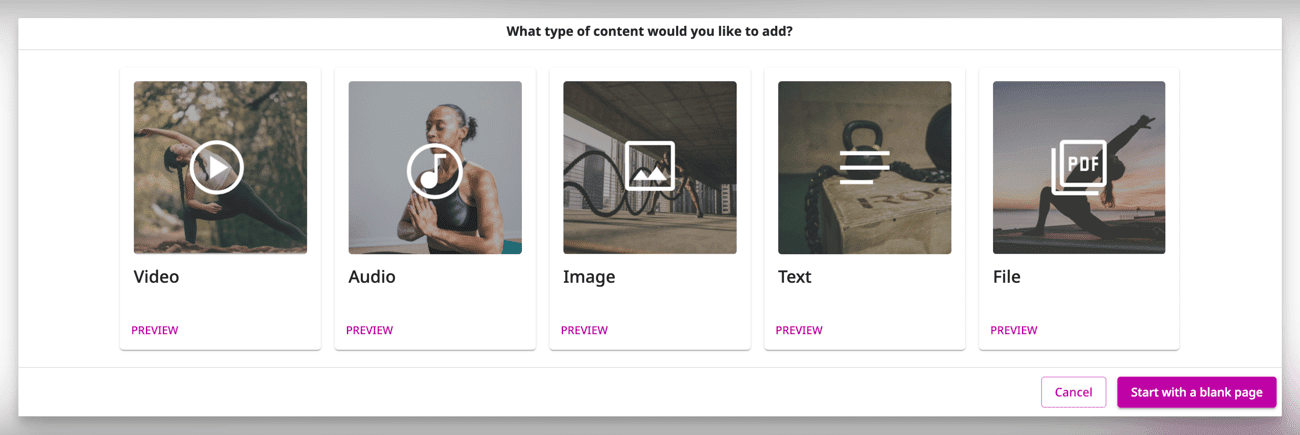Click the image picture icon
Image resolution: width=1300 pixels, height=435 pixels.
coord(649,167)
